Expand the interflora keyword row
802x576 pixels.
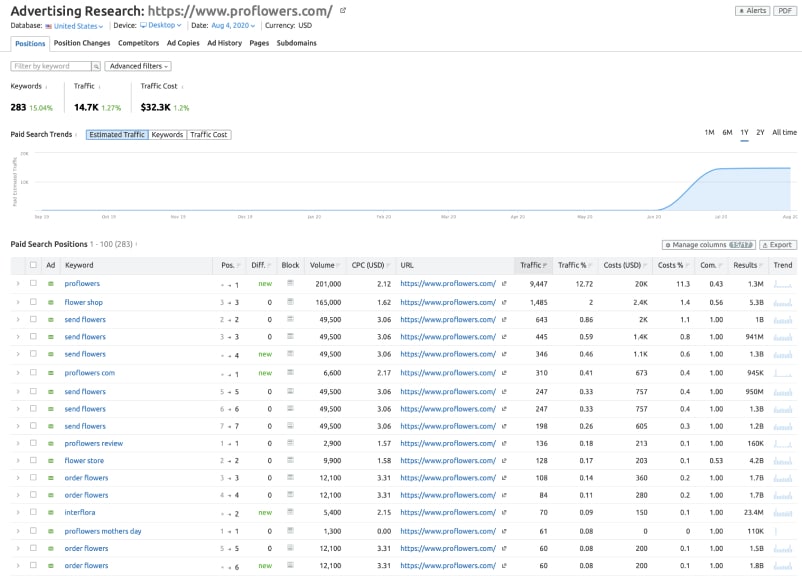[18, 512]
